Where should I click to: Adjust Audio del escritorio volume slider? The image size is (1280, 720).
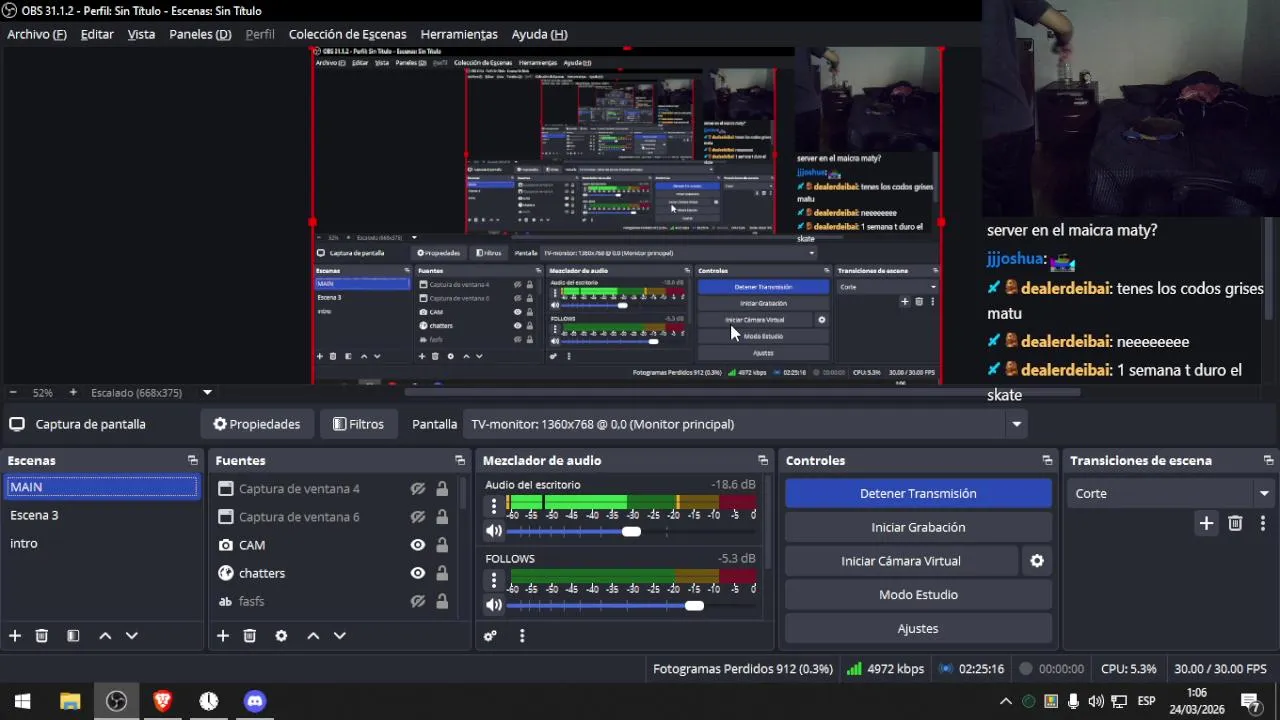pos(631,532)
